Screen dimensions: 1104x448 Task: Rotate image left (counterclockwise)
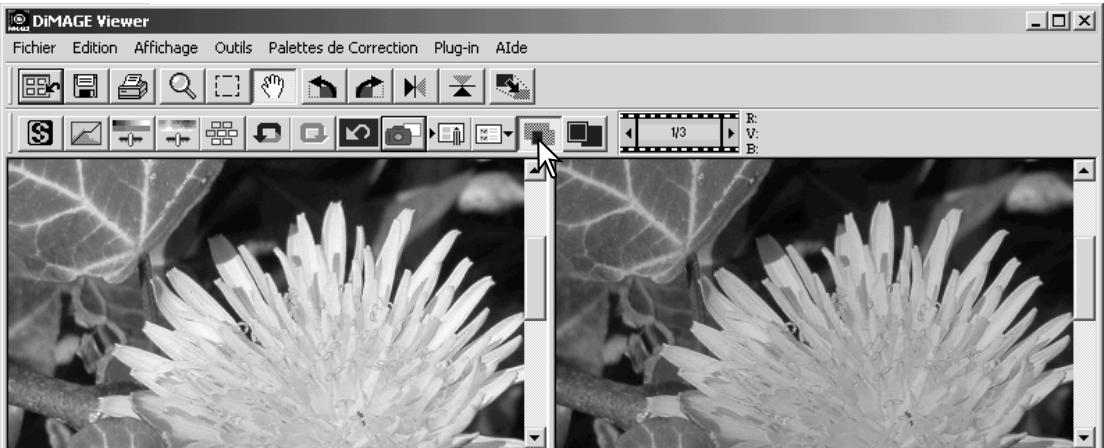coord(324,86)
